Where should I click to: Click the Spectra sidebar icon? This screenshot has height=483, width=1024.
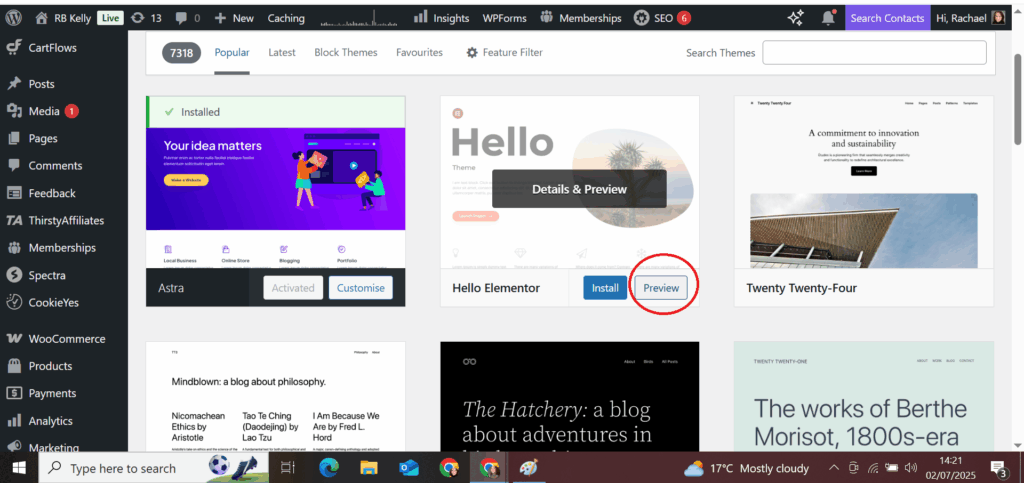pyautogui.click(x=14, y=275)
